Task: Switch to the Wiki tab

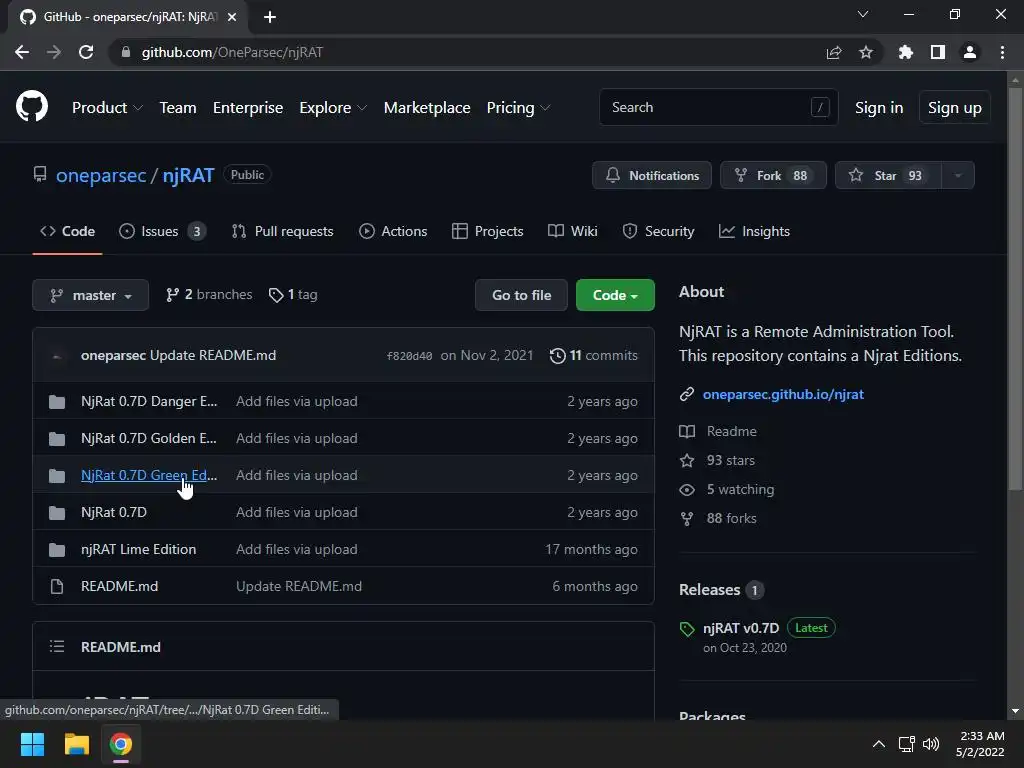Action: [x=573, y=231]
